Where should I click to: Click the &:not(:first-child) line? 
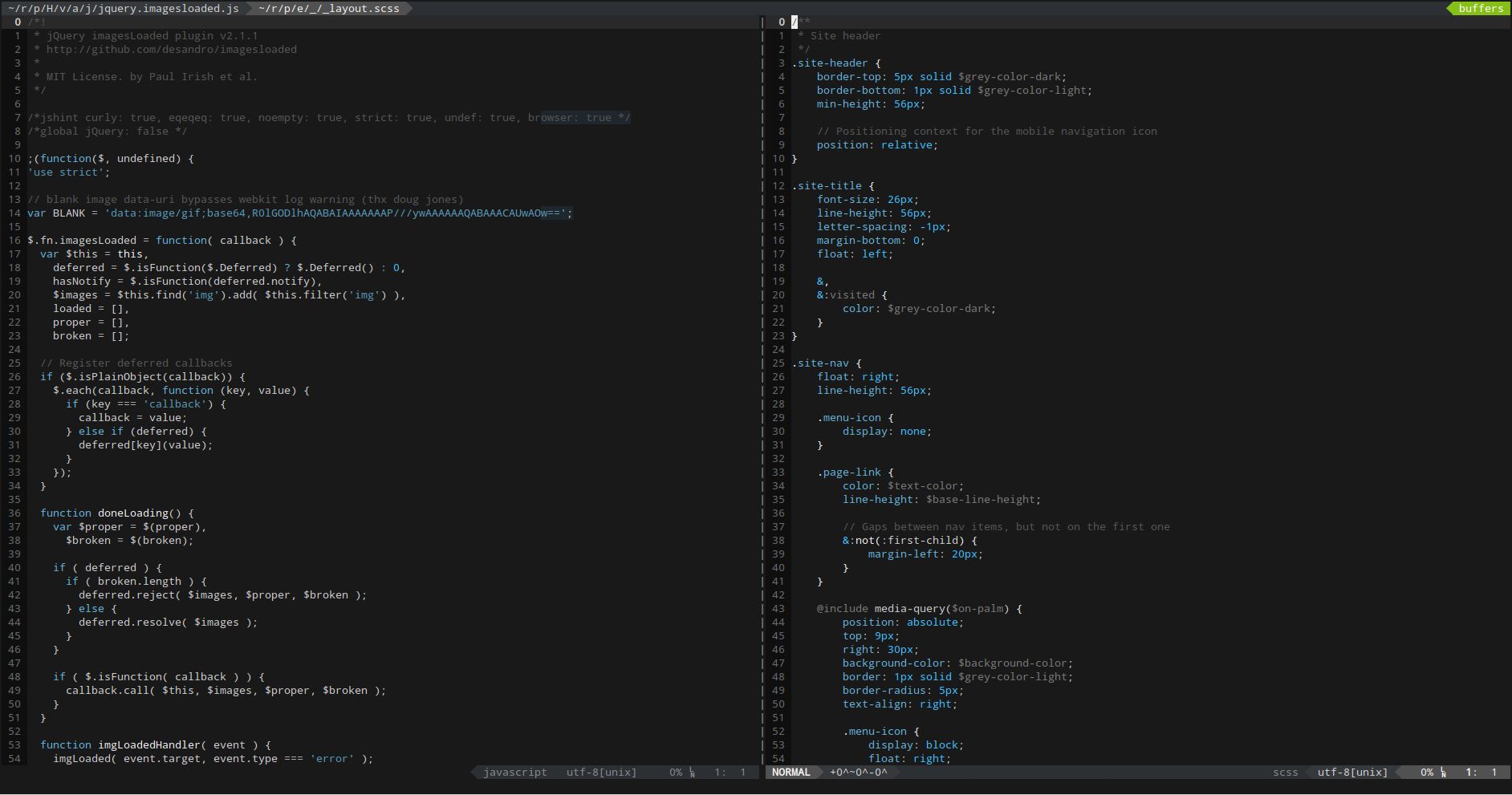coord(909,540)
